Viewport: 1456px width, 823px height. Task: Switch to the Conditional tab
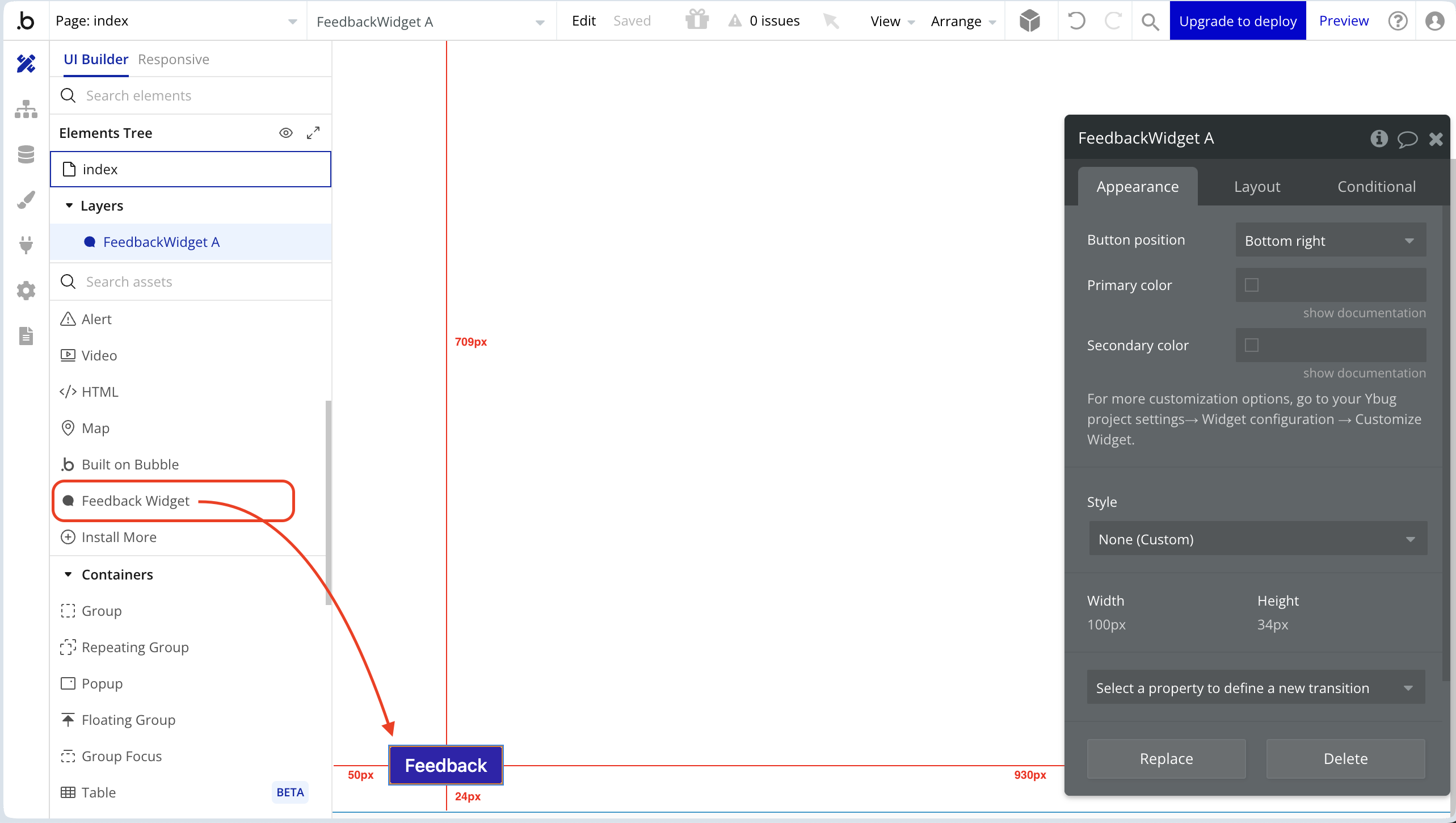point(1376,187)
